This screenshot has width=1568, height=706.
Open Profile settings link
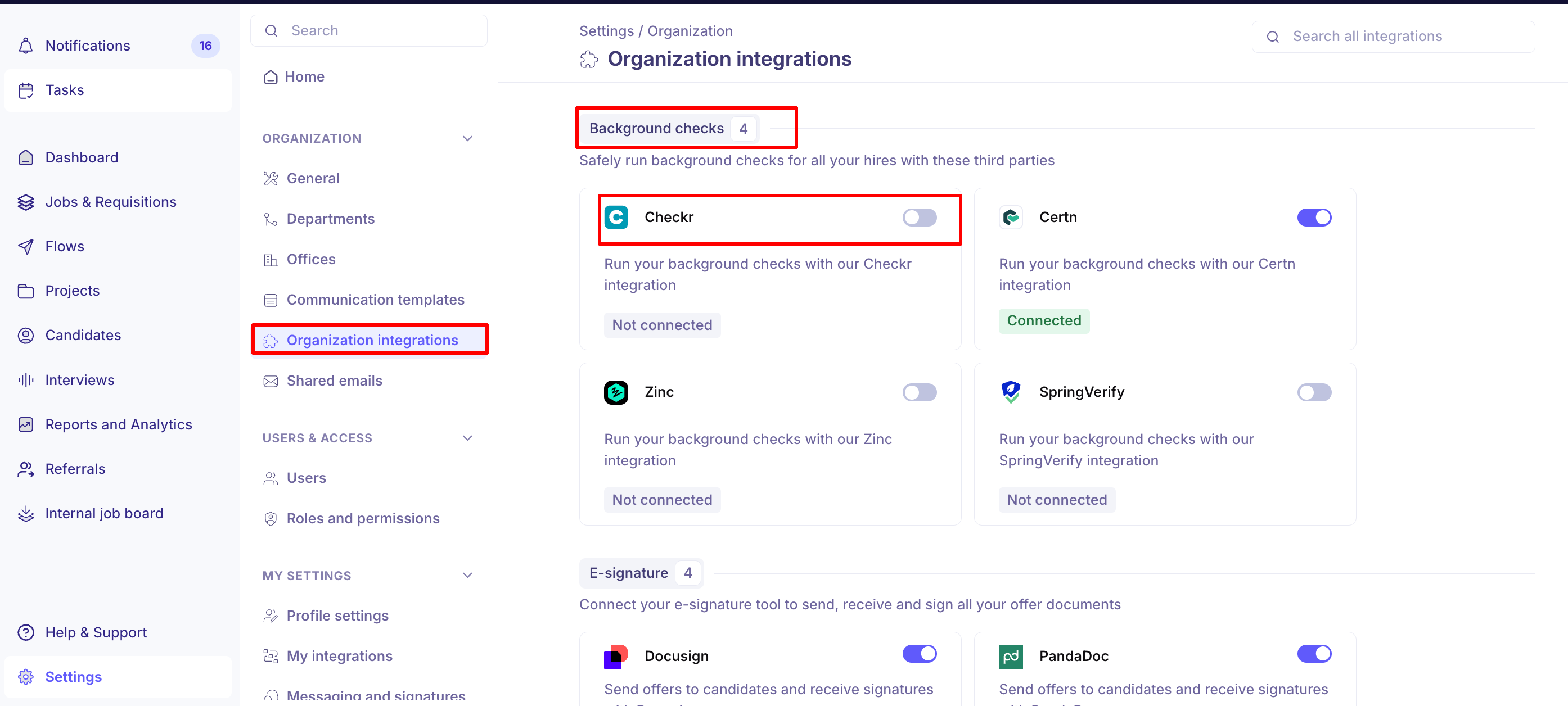click(x=369, y=616)
